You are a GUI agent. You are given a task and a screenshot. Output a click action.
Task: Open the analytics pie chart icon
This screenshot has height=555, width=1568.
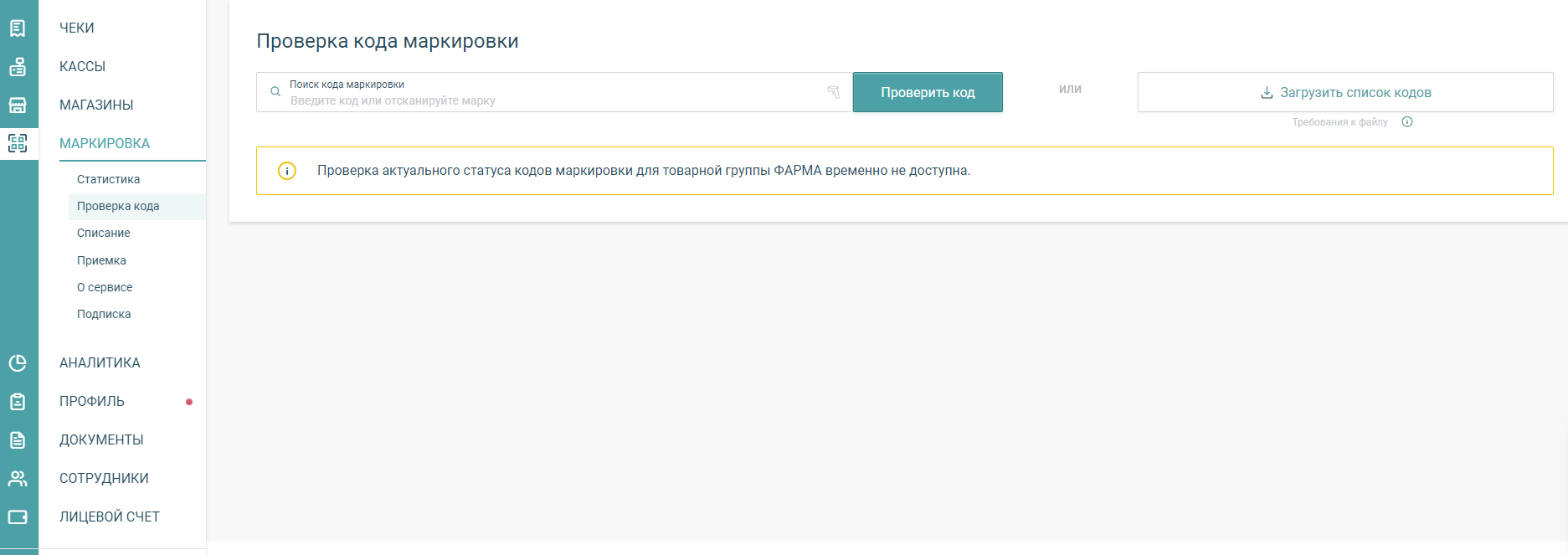click(x=18, y=362)
